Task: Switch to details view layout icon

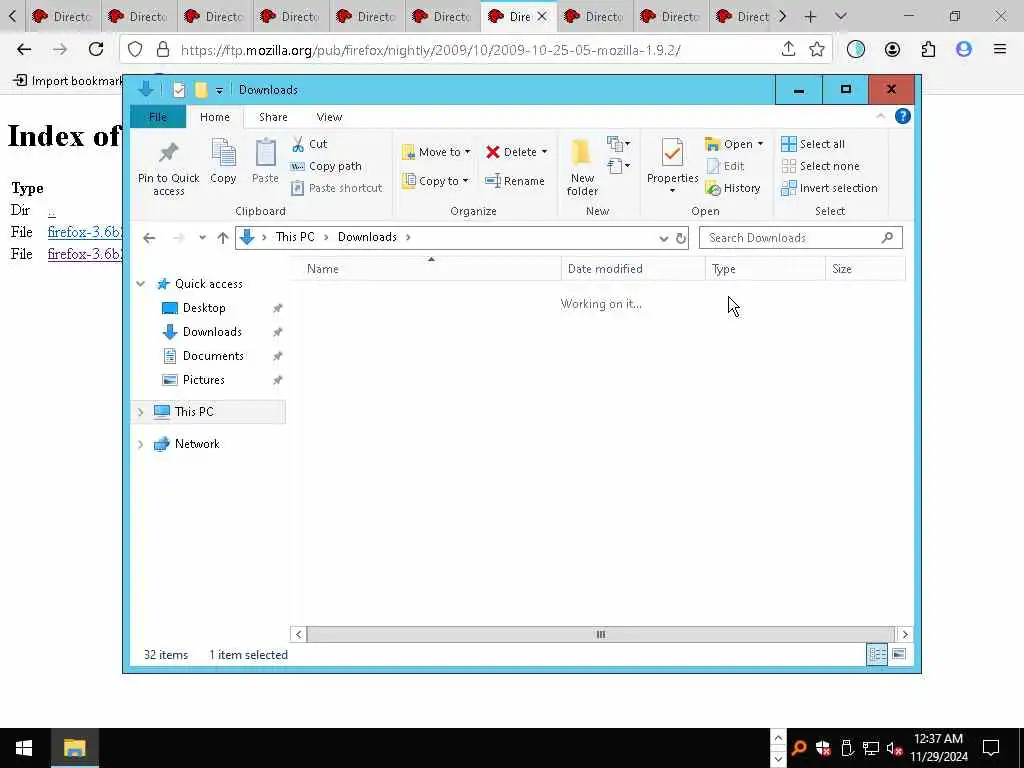Action: [x=876, y=654]
